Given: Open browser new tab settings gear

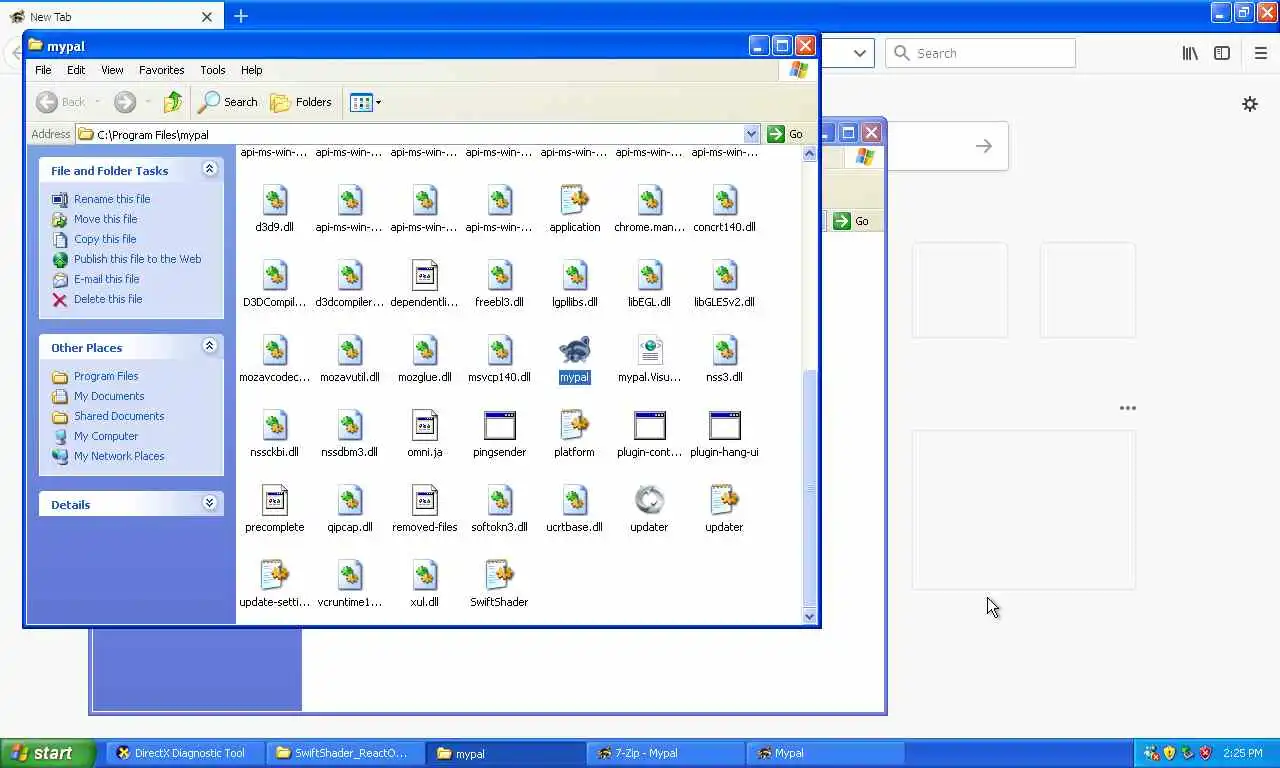Looking at the screenshot, I should click(x=1250, y=104).
